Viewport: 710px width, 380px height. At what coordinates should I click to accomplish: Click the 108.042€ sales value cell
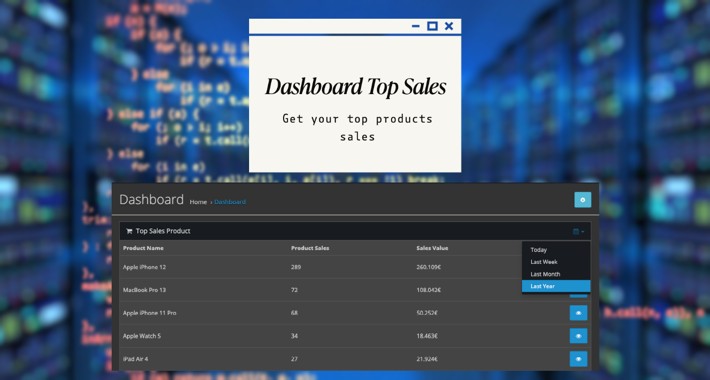[428, 290]
